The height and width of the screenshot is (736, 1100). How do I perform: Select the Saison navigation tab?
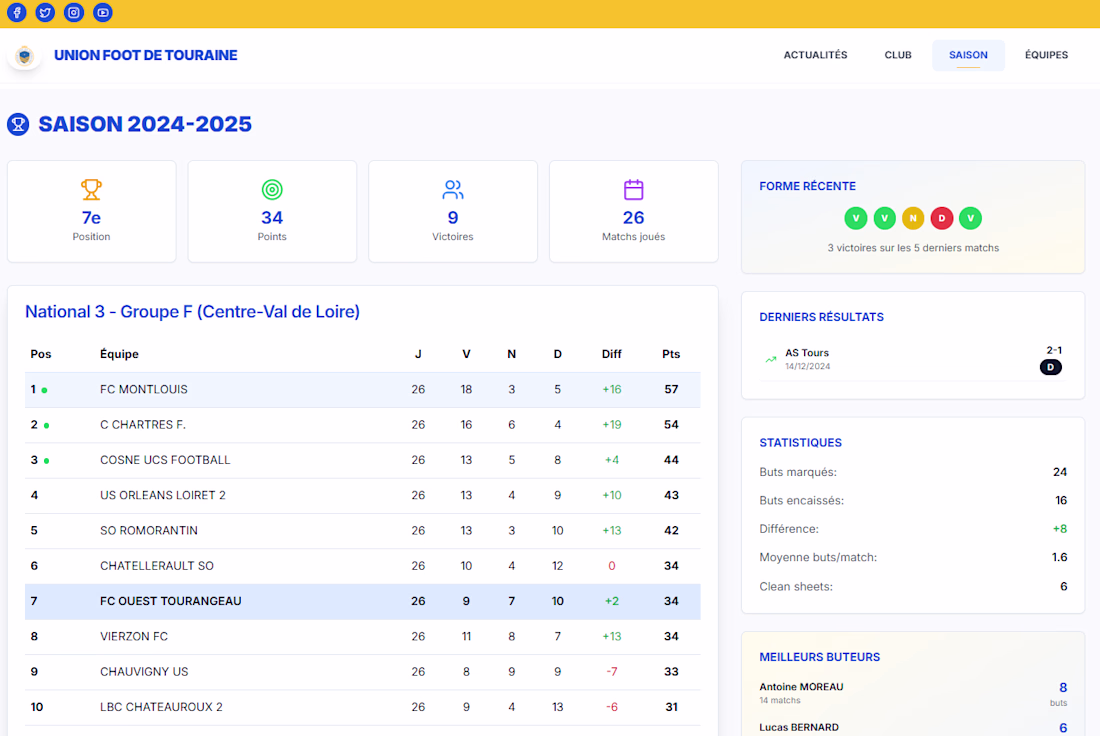[968, 55]
